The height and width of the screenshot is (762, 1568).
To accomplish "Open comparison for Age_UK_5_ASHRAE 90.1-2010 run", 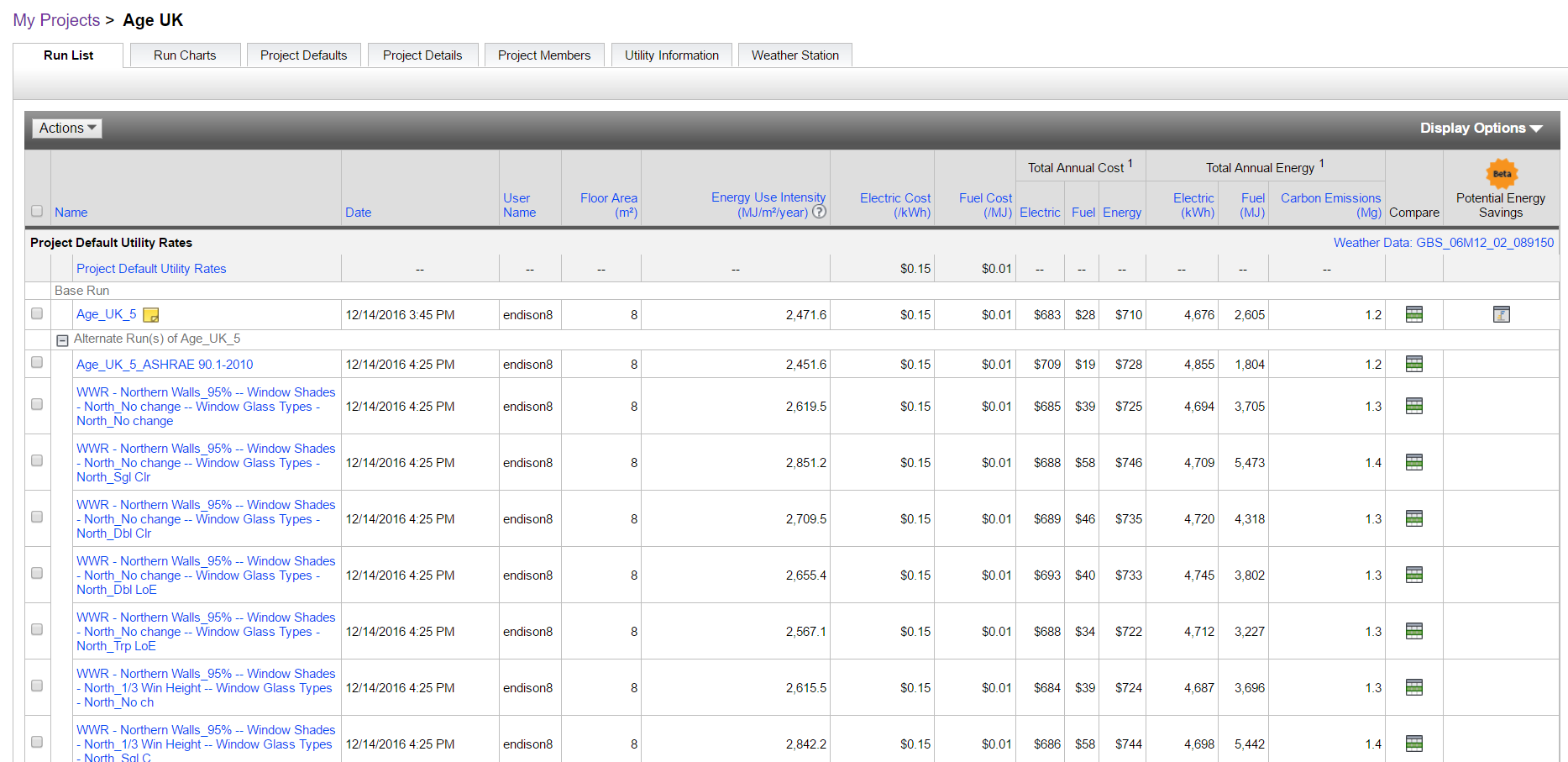I will click(x=1414, y=364).
